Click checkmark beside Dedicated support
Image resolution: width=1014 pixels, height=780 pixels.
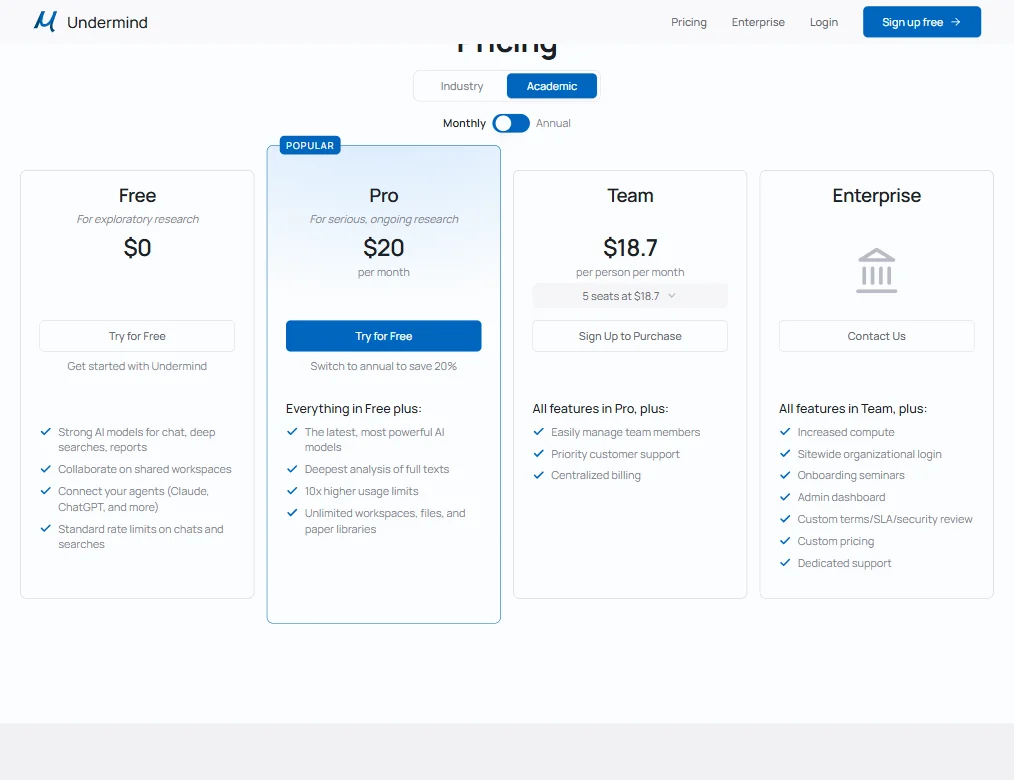pyautogui.click(x=785, y=563)
